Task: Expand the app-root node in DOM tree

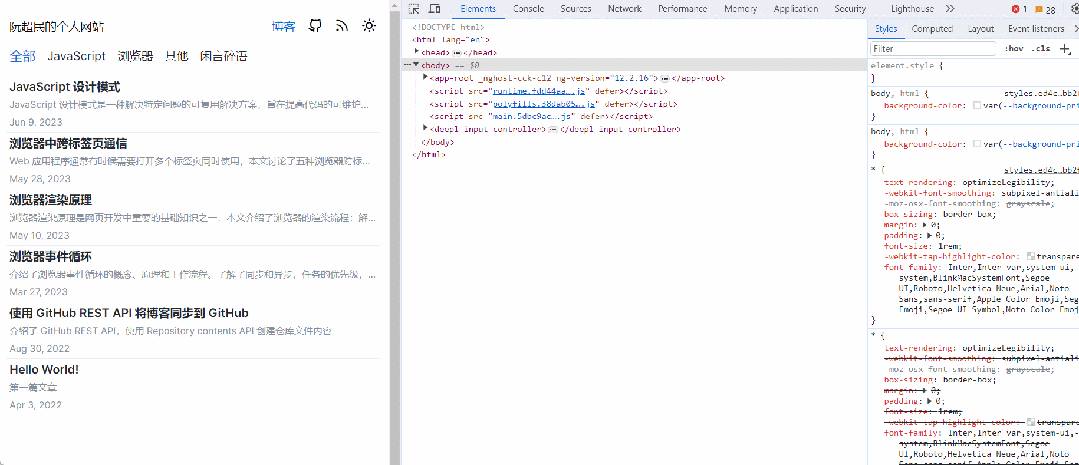Action: pos(425,78)
